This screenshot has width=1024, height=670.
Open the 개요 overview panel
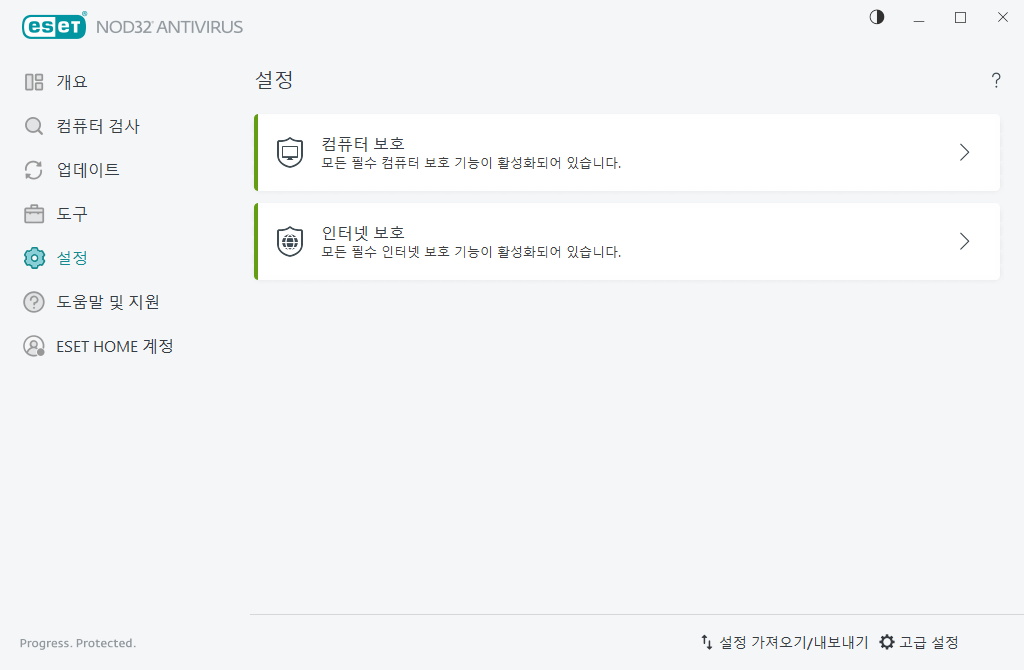click(72, 81)
